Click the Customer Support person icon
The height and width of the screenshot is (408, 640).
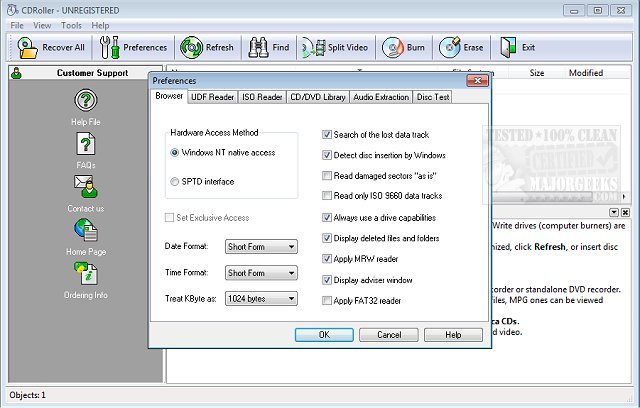tap(16, 73)
